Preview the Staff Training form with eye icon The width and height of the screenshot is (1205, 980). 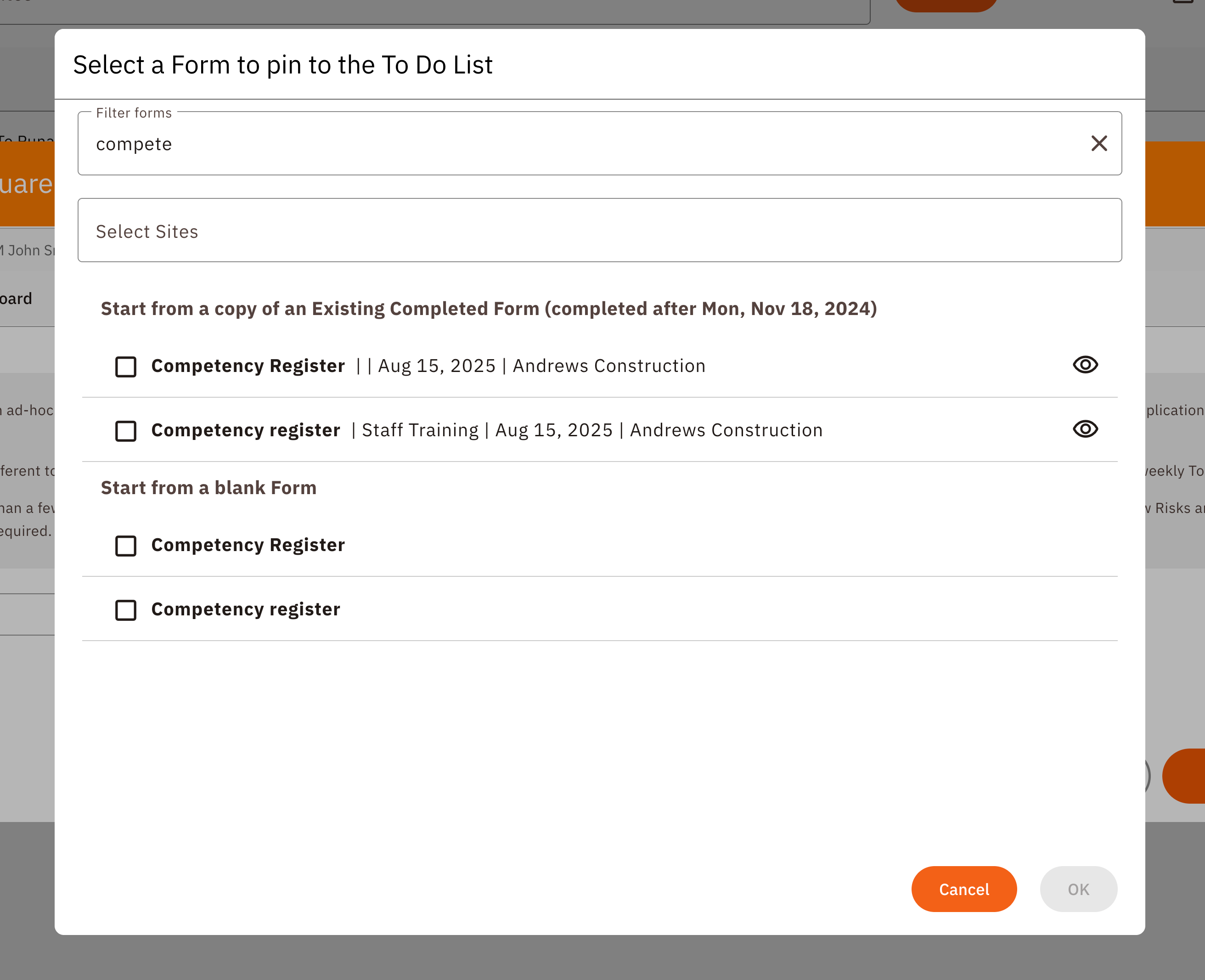(1085, 429)
